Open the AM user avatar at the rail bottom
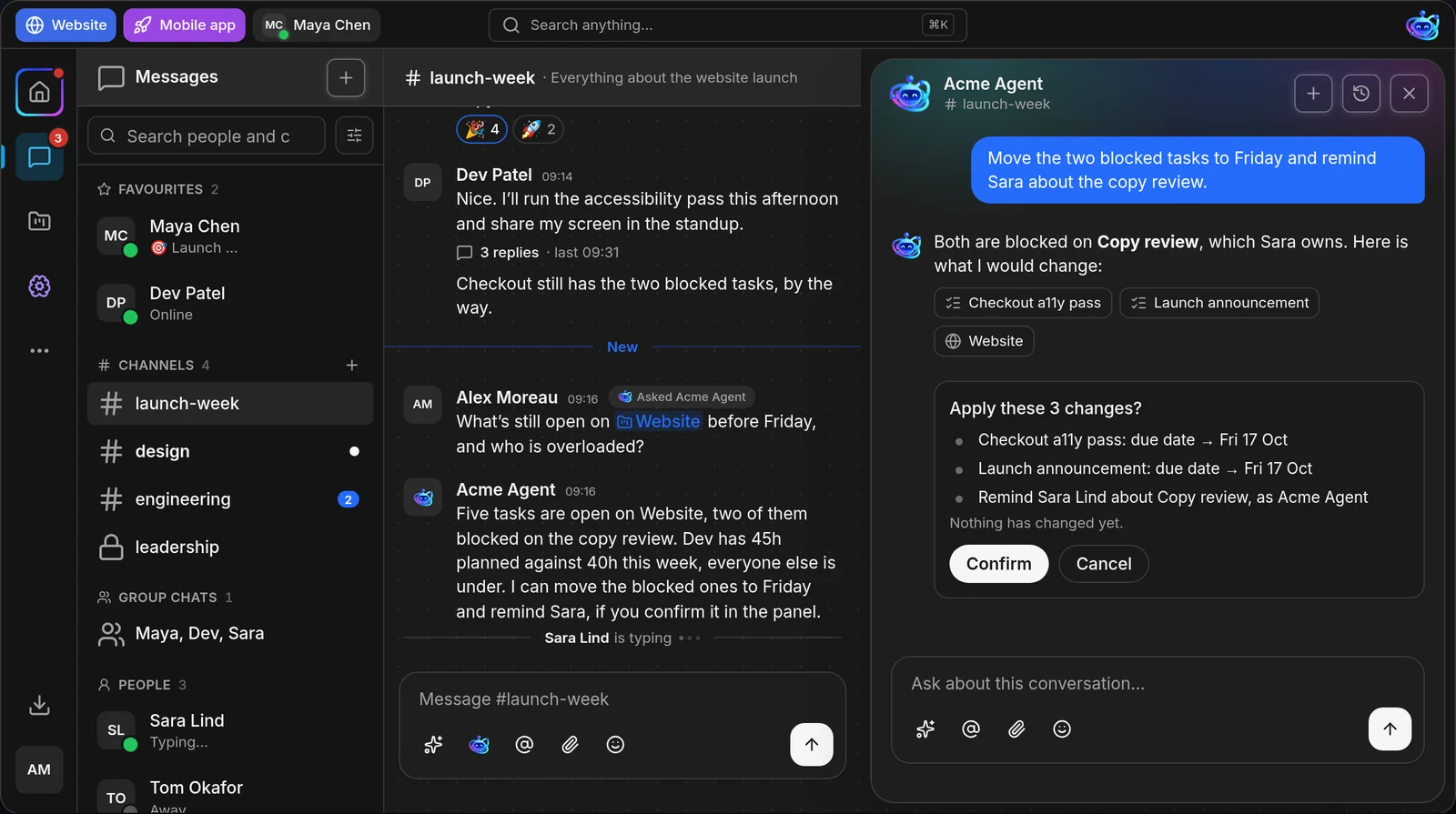This screenshot has height=814, width=1456. coord(39,769)
